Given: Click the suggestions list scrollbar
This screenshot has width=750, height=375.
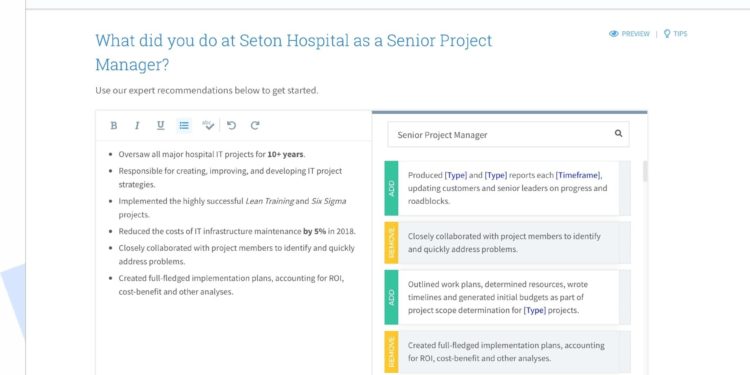Looking at the screenshot, I should pos(645,171).
